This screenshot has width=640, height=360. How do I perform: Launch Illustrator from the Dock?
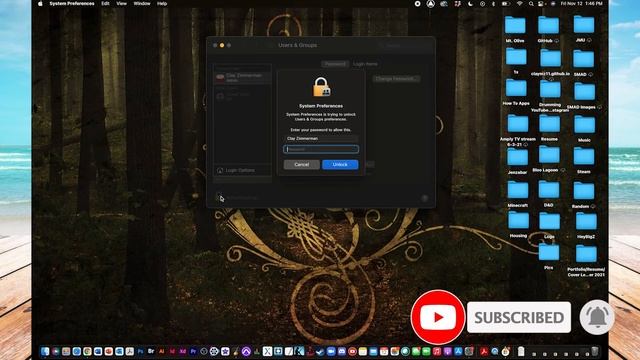click(162, 351)
